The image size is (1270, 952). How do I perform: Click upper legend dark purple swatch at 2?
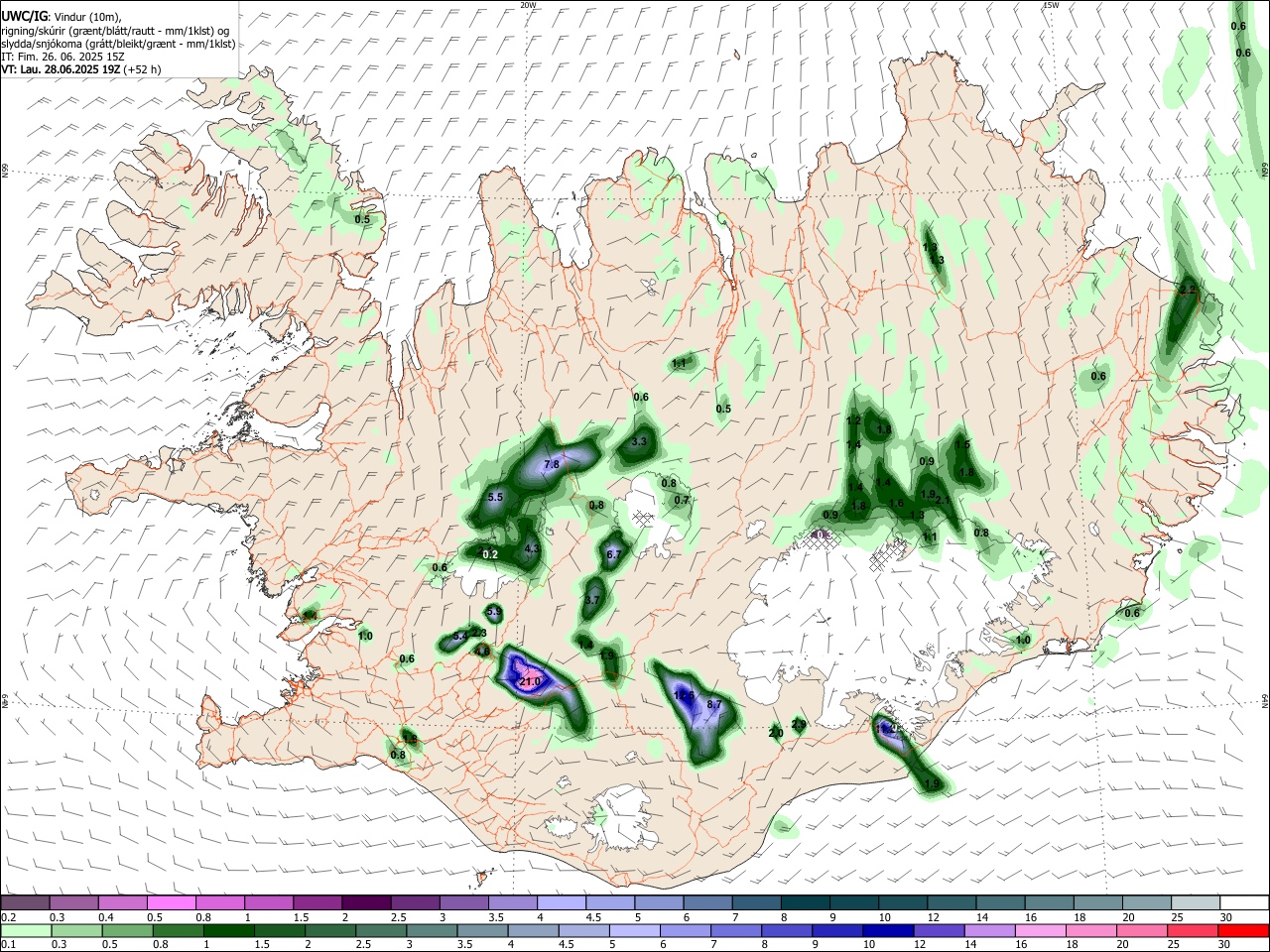pyautogui.click(x=365, y=902)
